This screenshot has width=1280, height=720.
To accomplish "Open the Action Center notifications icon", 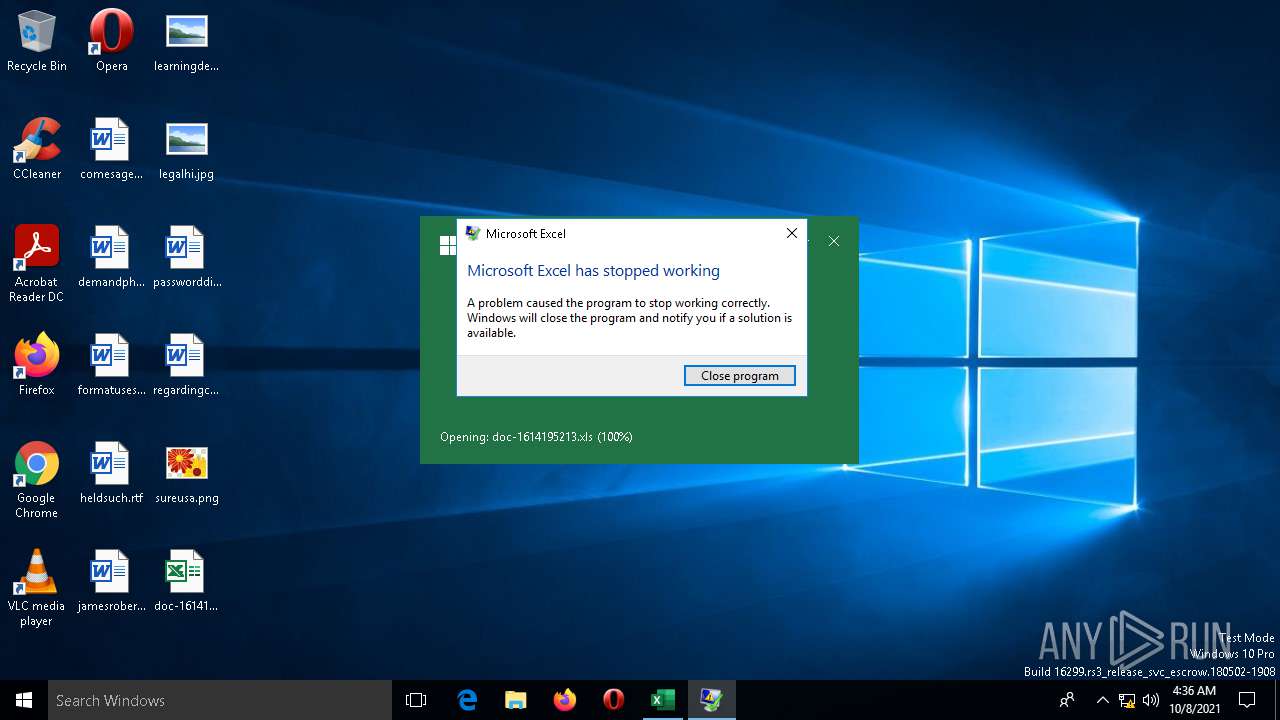I will (1247, 700).
